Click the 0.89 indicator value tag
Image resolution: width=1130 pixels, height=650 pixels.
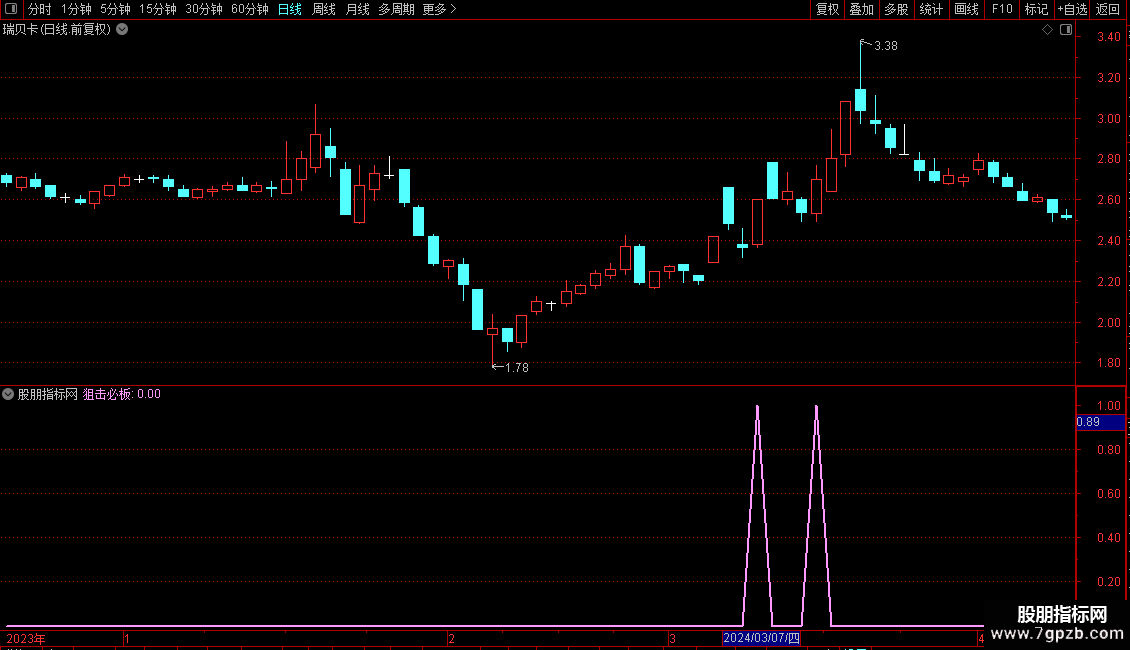click(1100, 422)
